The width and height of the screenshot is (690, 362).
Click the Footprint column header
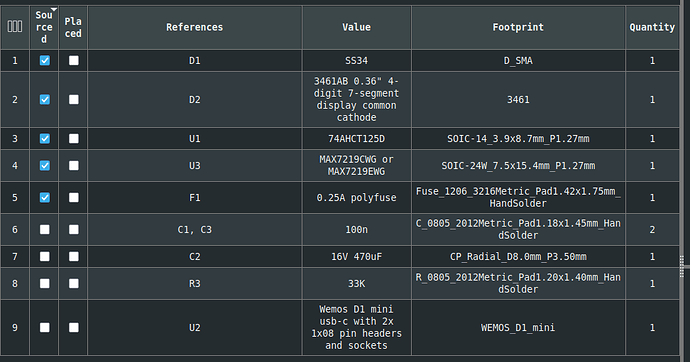coord(518,27)
